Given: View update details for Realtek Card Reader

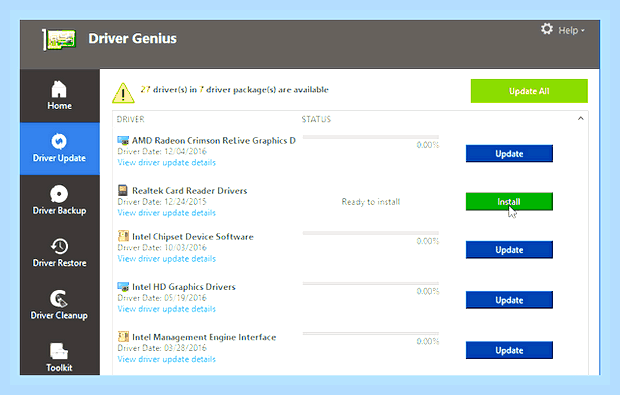Looking at the screenshot, I should pos(166,213).
